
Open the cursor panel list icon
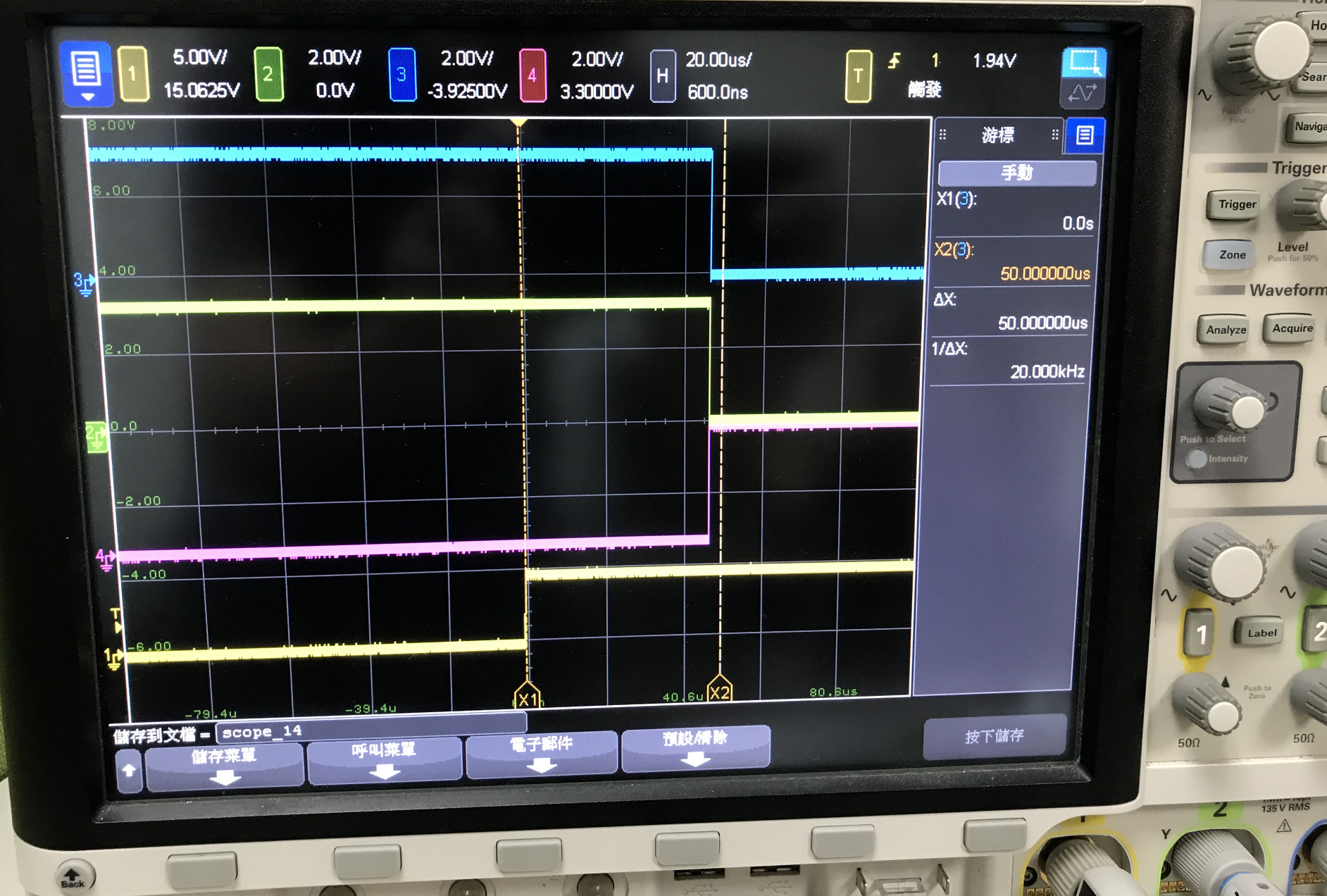coord(1085,135)
